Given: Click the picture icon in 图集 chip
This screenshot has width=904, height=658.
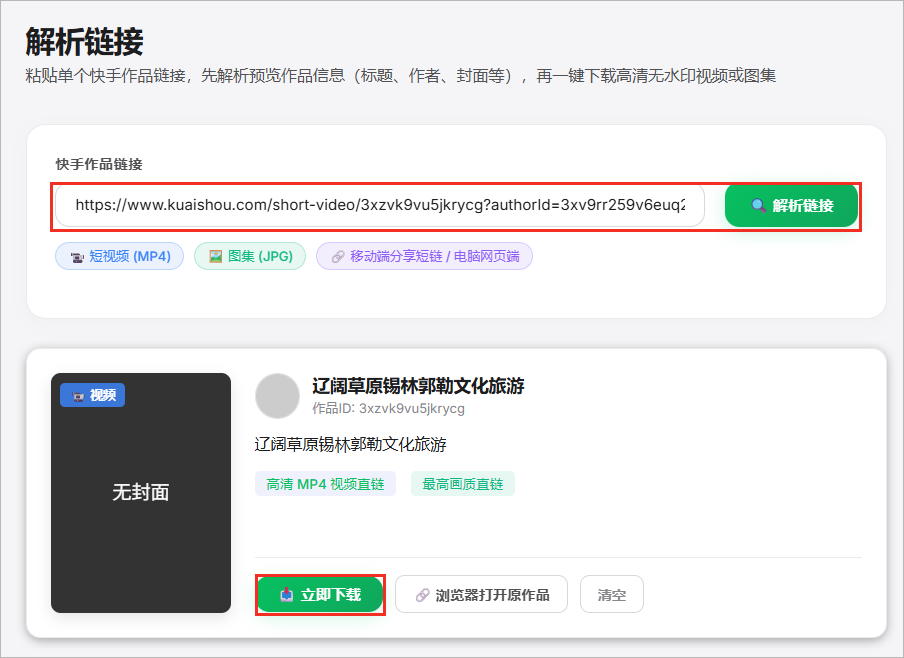Looking at the screenshot, I should pos(216,256).
